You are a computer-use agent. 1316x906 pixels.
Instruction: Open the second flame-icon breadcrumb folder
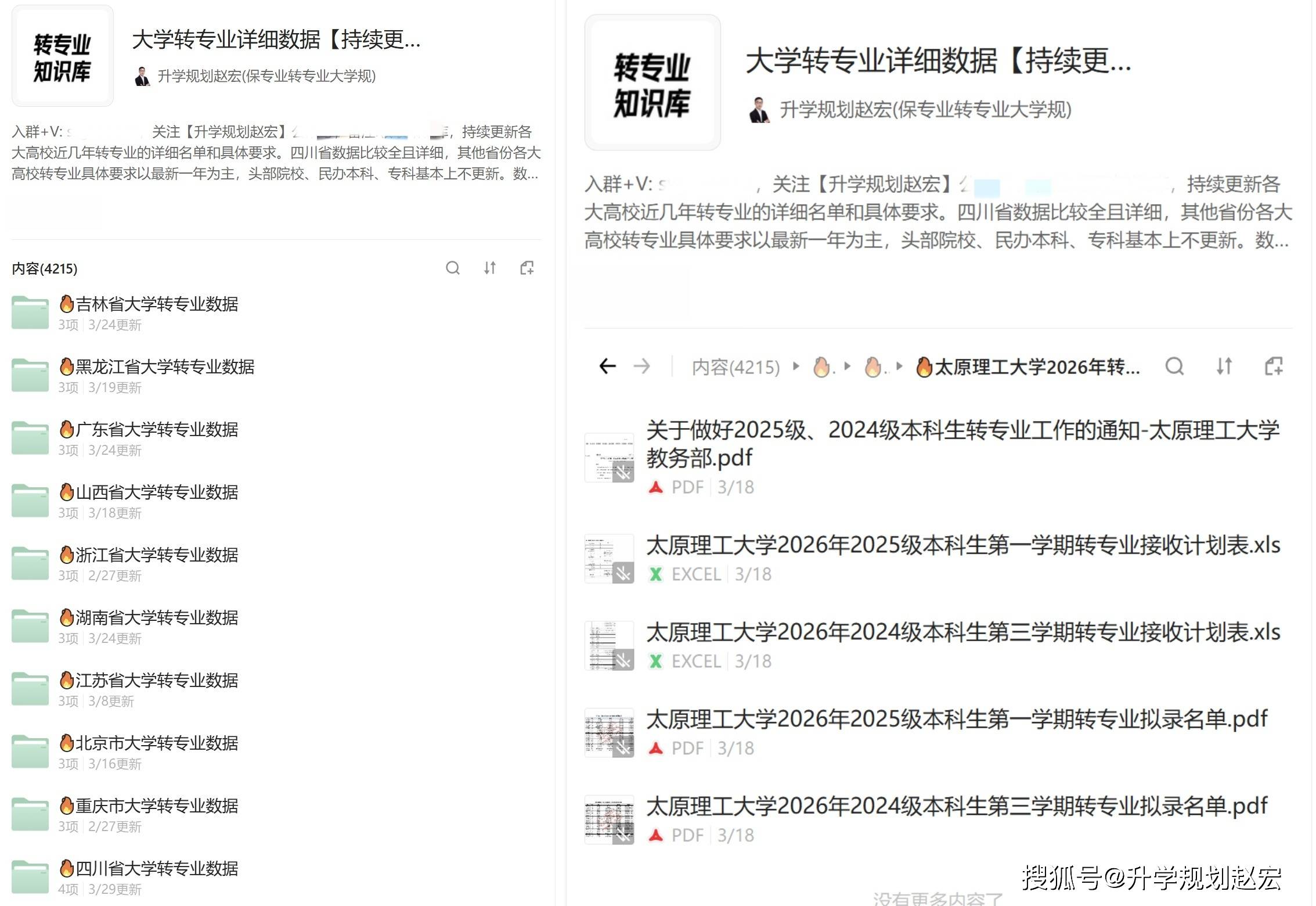873,367
